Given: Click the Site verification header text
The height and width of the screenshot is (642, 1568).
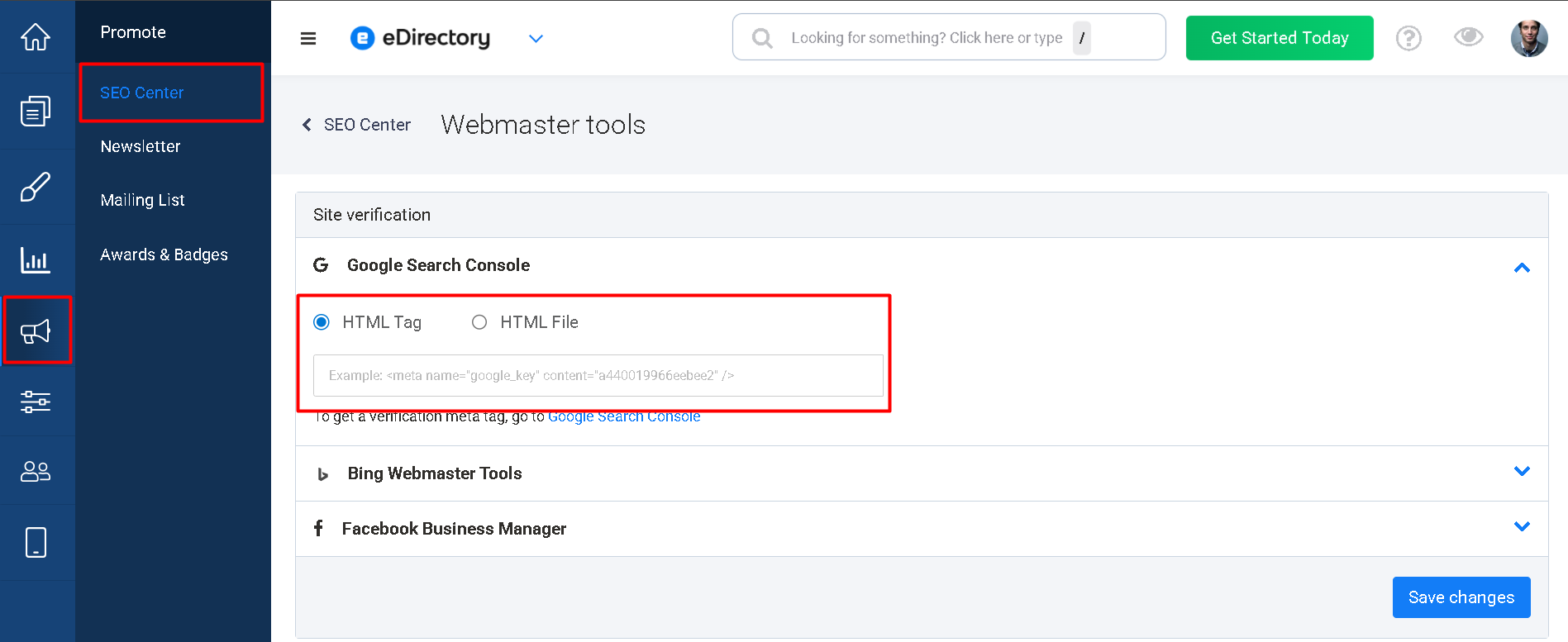Looking at the screenshot, I should coord(372,215).
